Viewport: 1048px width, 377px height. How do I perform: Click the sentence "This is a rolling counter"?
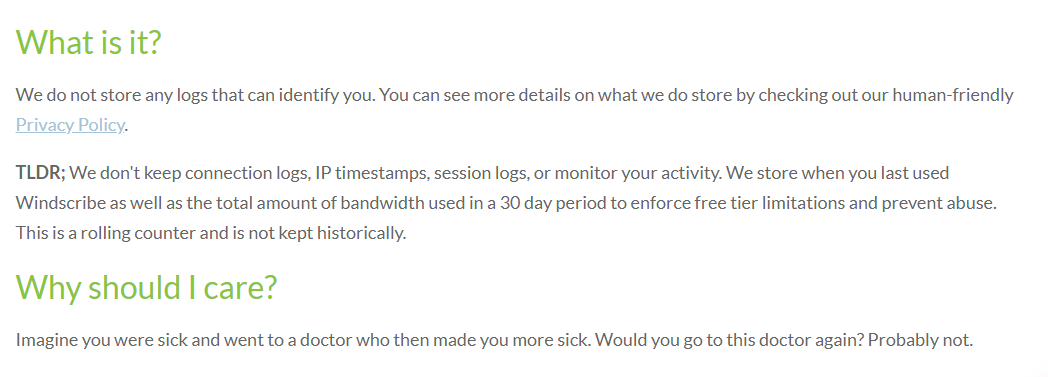[211, 233]
